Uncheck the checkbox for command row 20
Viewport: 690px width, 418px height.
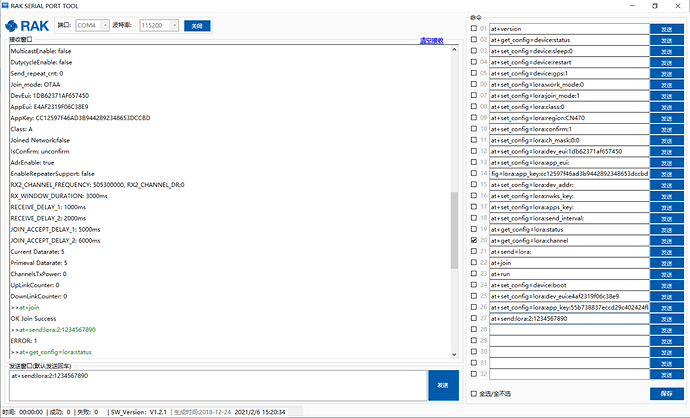point(473,241)
